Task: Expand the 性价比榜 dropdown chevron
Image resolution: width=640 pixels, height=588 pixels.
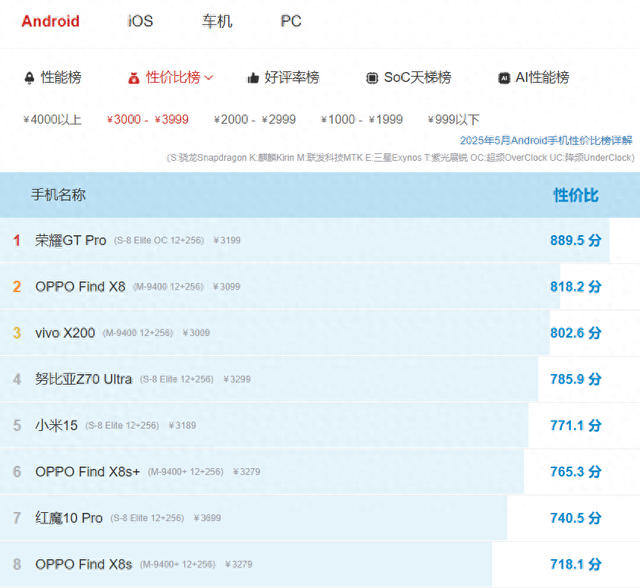Action: [x=209, y=78]
